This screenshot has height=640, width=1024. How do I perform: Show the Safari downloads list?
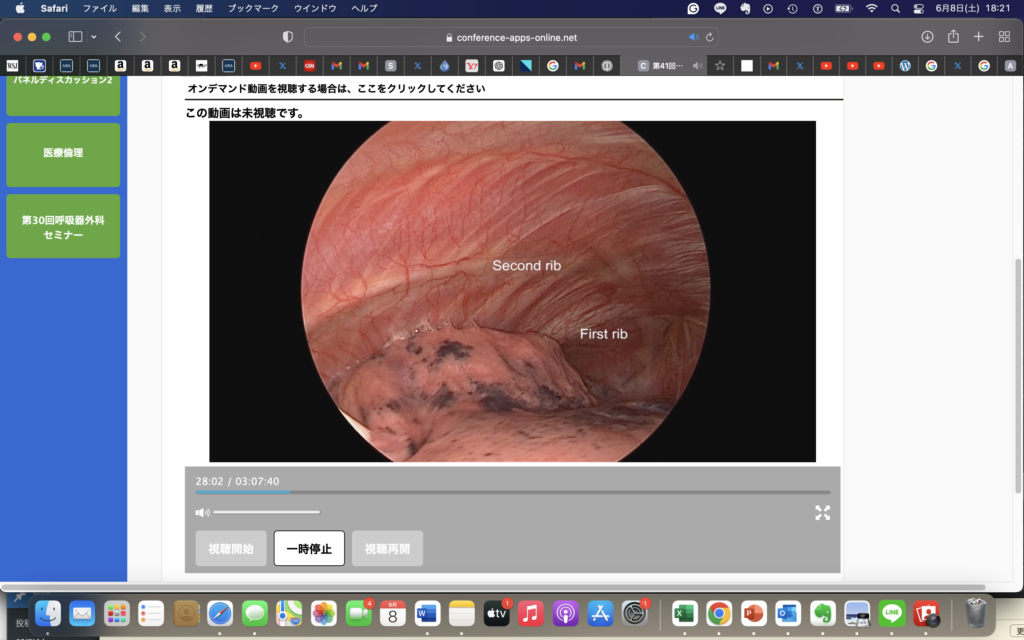[927, 37]
